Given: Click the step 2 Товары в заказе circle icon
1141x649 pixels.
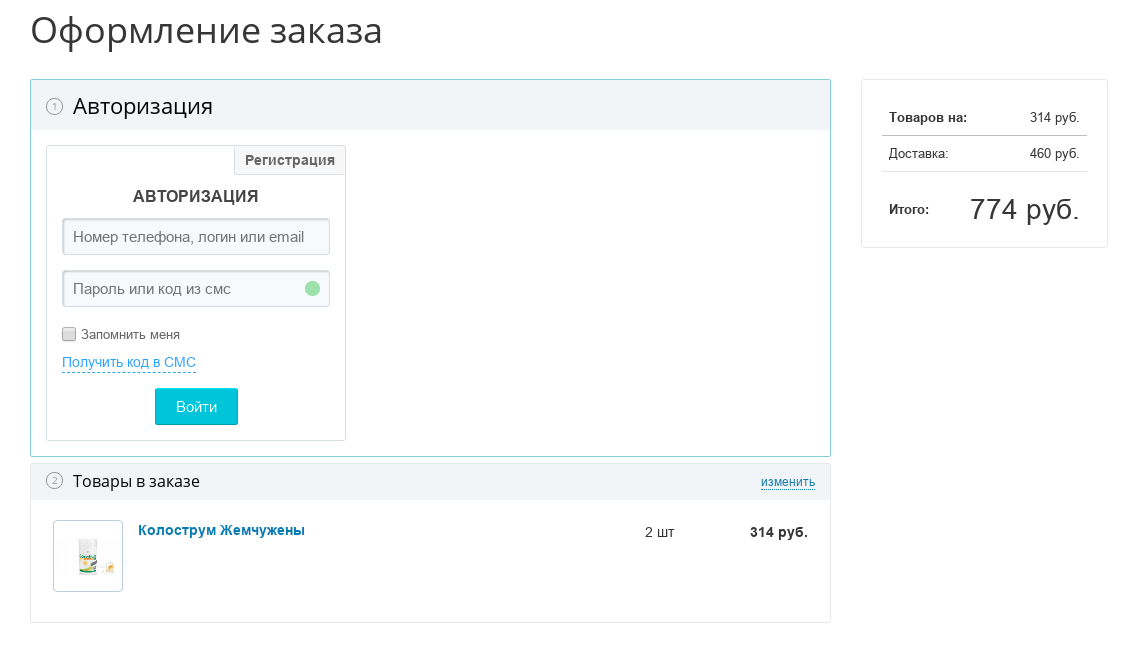Looking at the screenshot, I should tap(53, 481).
